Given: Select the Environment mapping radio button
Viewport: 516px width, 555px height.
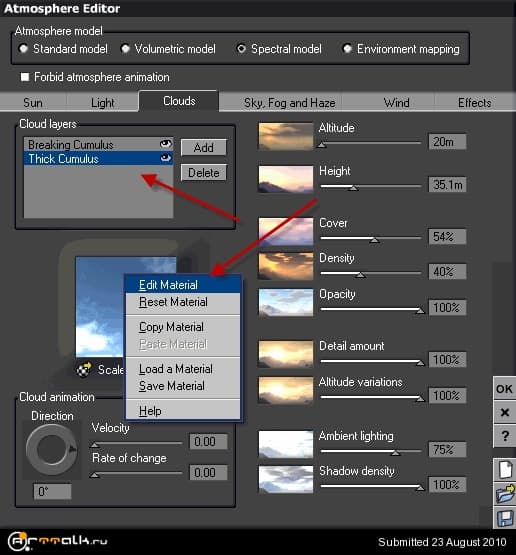Looking at the screenshot, I should click(348, 48).
